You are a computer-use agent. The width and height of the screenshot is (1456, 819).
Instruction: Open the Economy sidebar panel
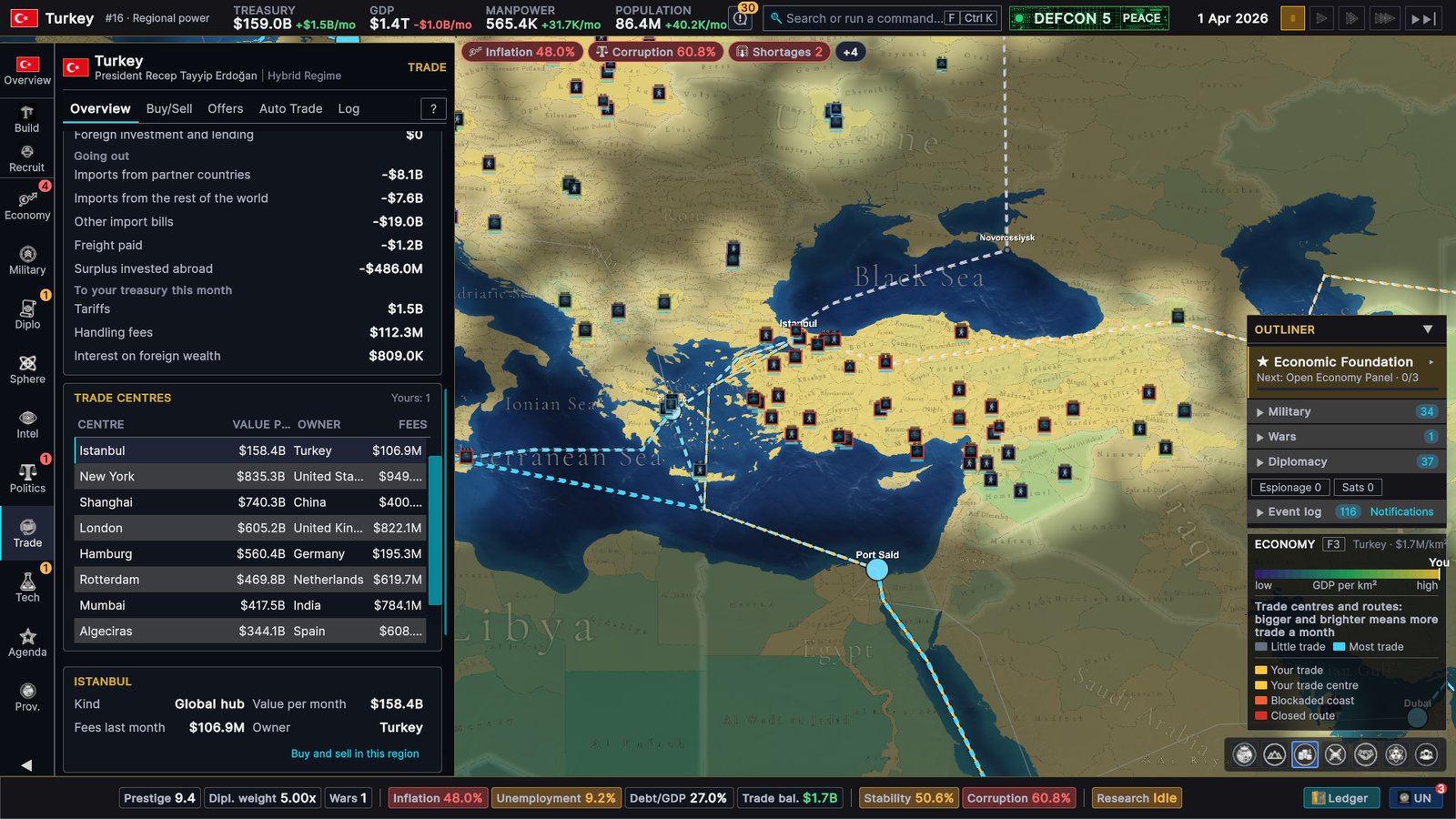(27, 206)
